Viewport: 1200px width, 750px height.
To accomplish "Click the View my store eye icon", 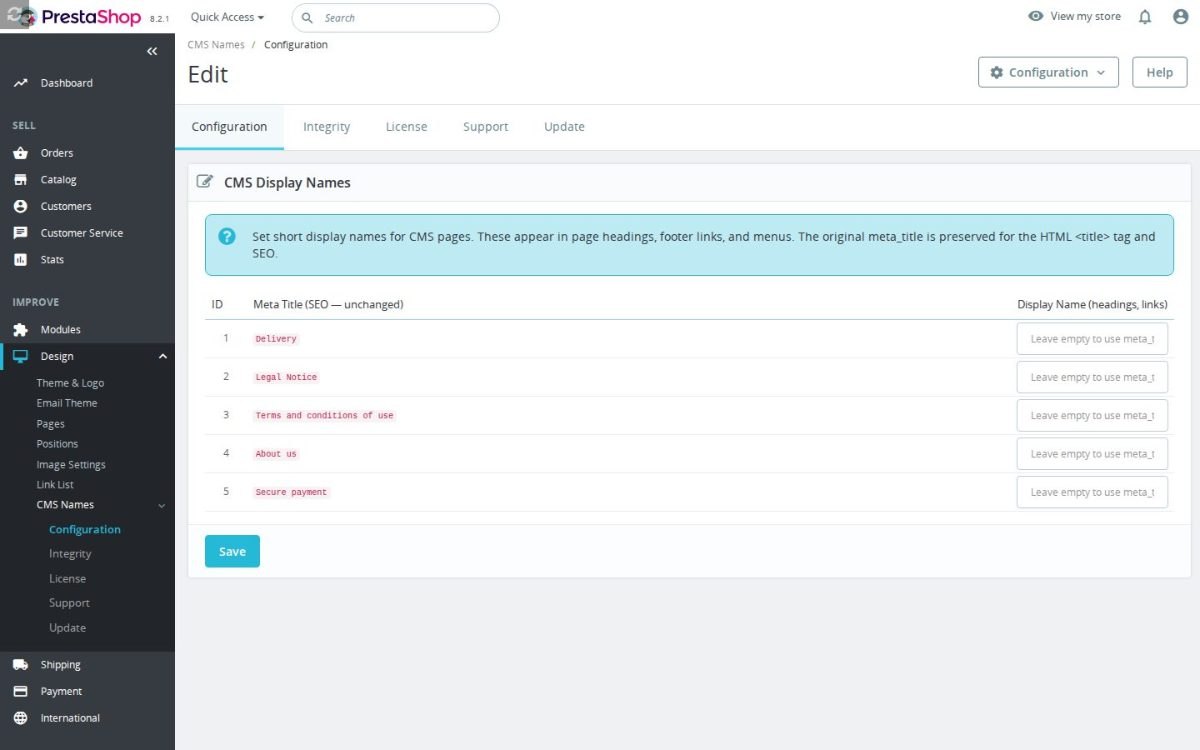I will point(1036,16).
